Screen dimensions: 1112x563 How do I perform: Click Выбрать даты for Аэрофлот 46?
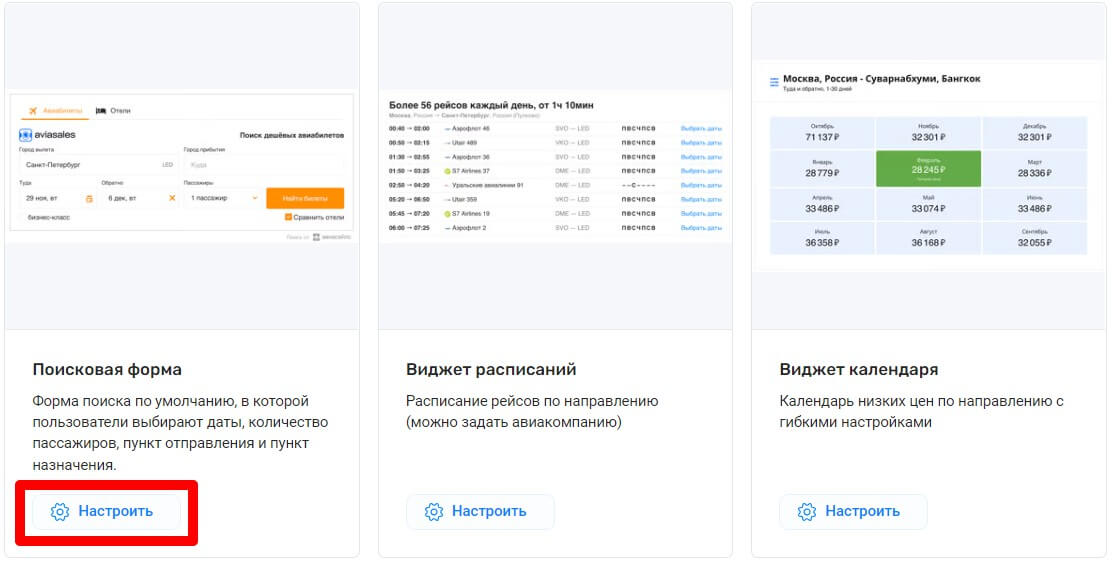701,129
